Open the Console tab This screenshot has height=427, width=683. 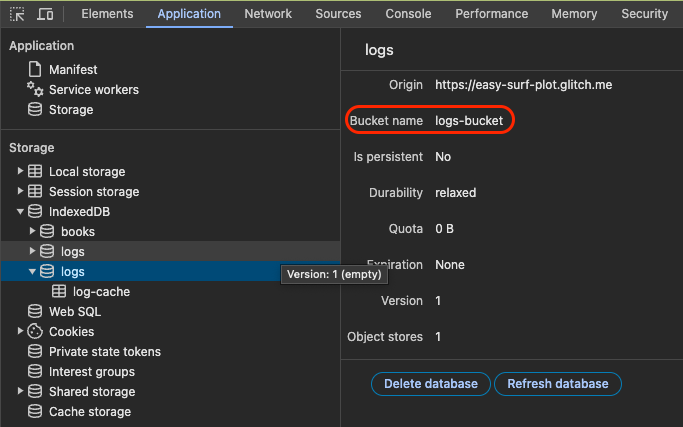pyautogui.click(x=408, y=14)
